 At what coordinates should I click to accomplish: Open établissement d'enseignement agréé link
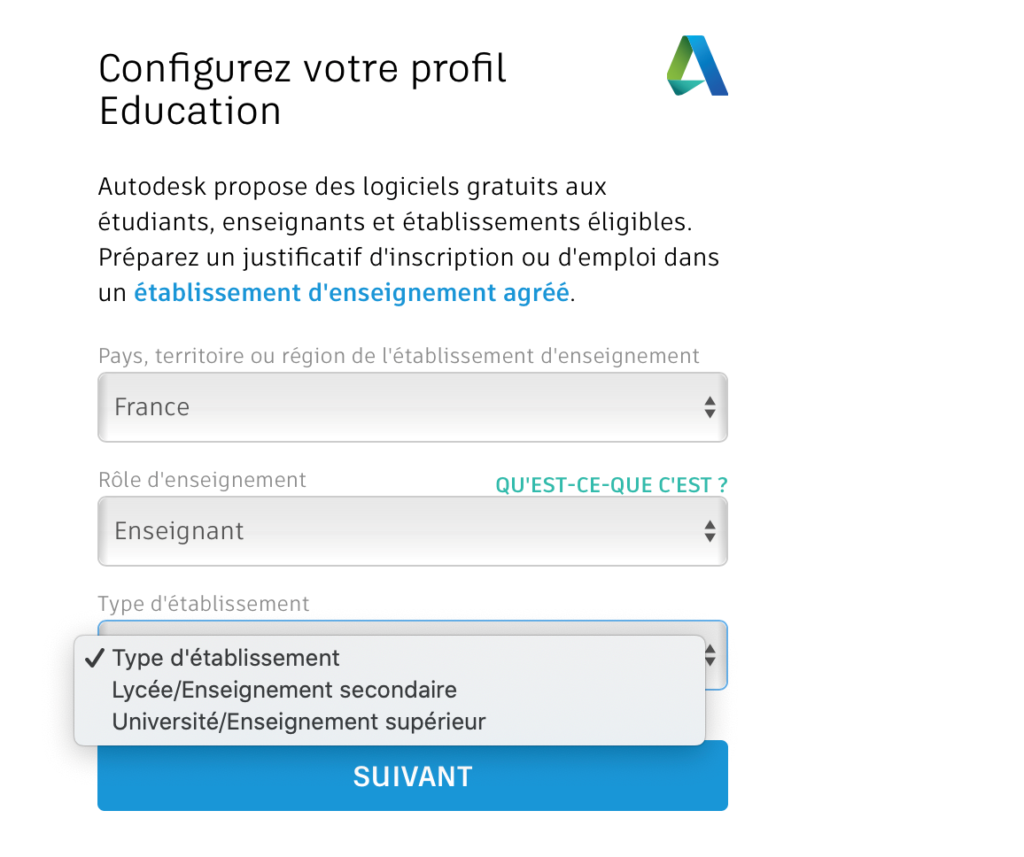click(351, 293)
